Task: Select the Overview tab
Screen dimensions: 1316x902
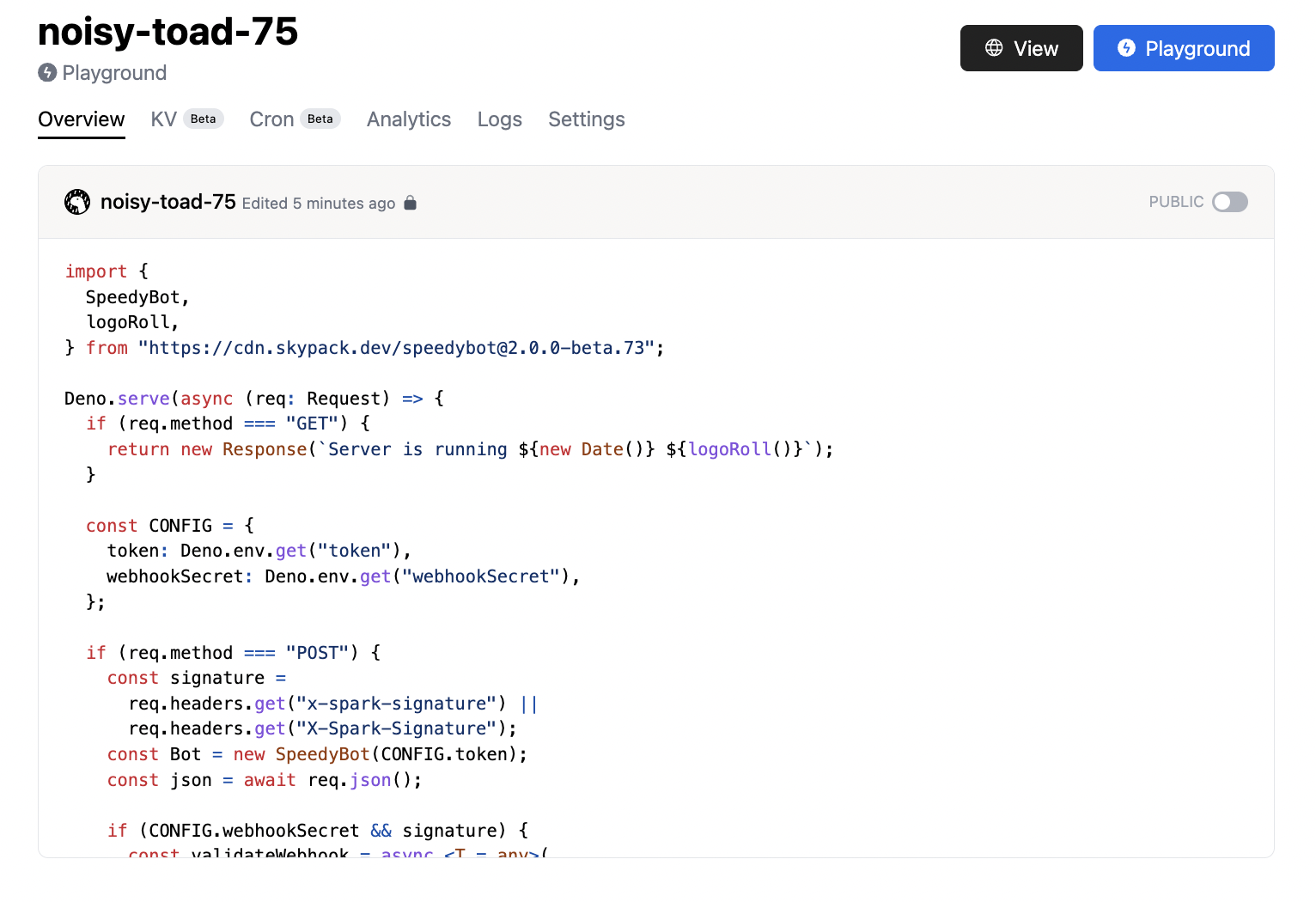Action: point(82,119)
